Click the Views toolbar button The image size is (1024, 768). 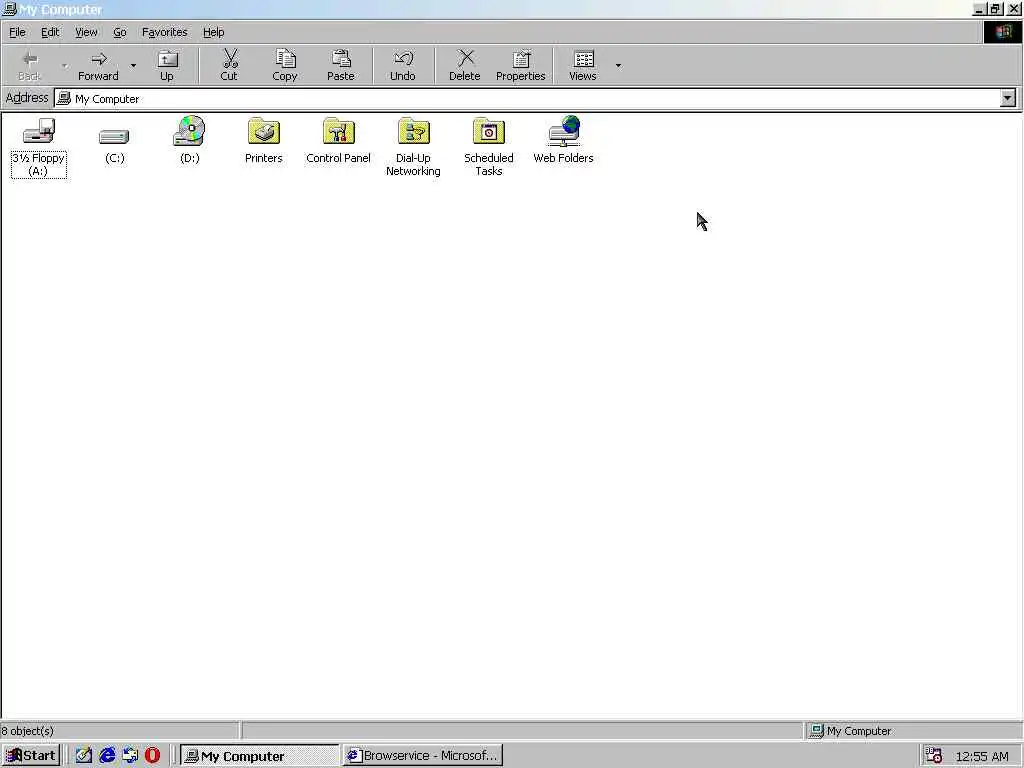point(583,65)
